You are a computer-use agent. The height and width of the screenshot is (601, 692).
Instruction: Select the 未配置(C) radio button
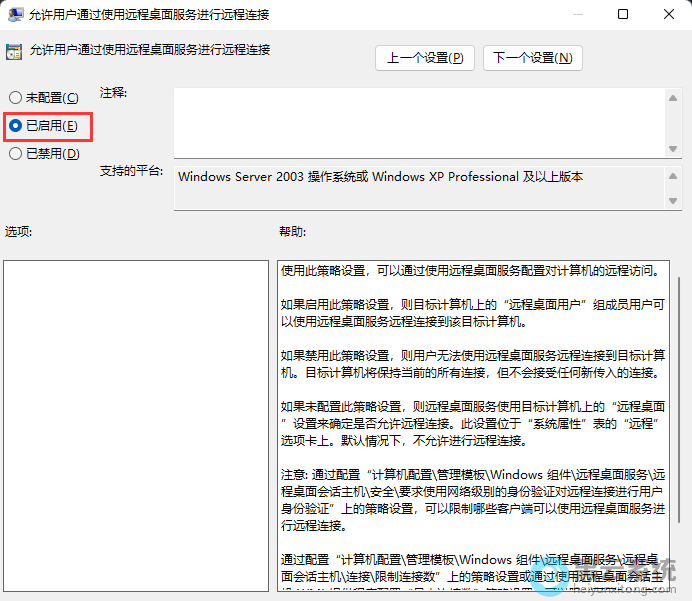[15, 98]
